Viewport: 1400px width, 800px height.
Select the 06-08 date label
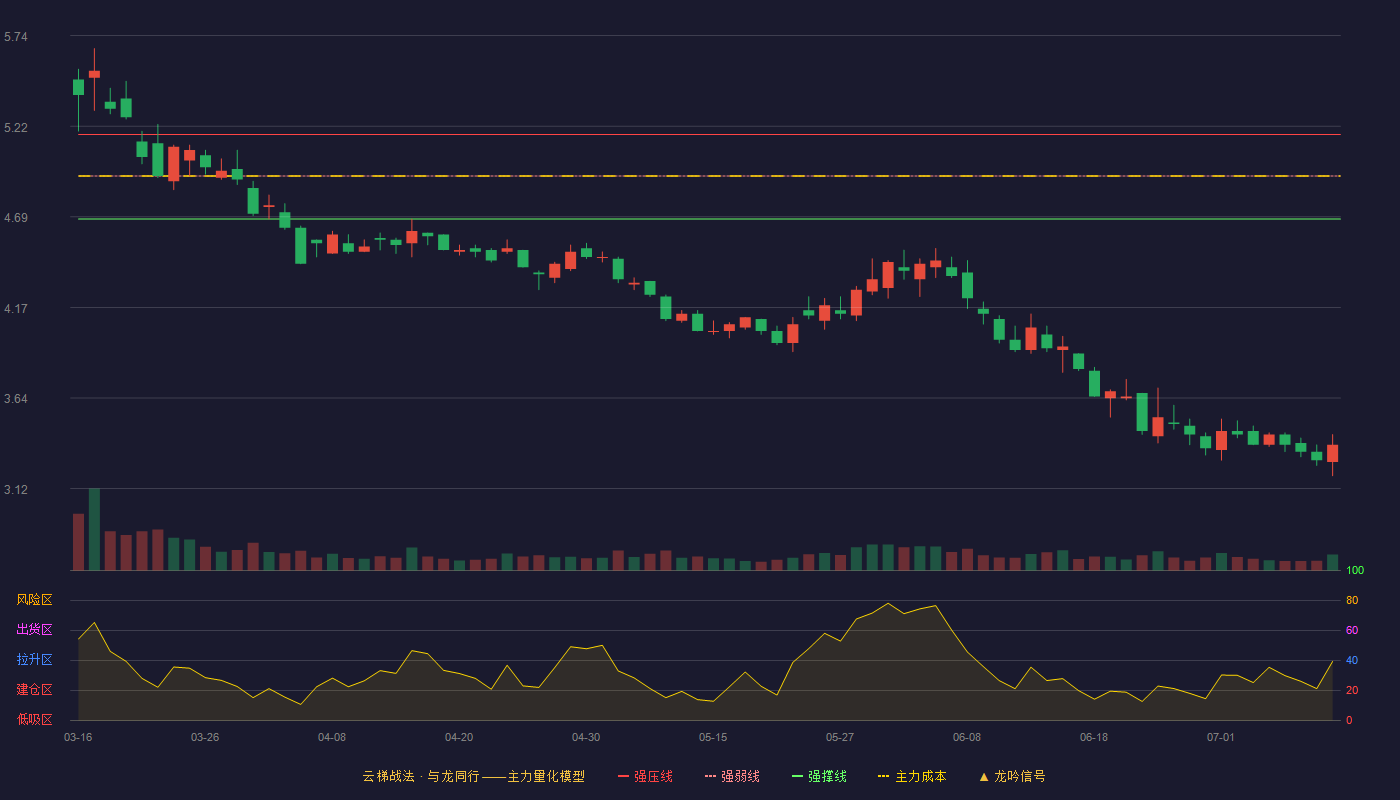[x=967, y=737]
